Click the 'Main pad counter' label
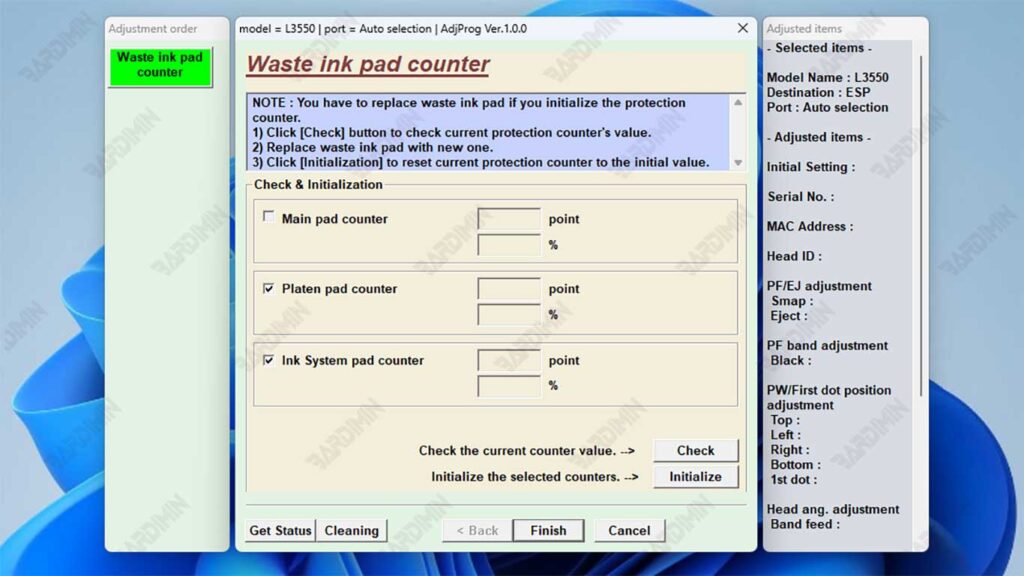The height and width of the screenshot is (576, 1024). click(x=334, y=219)
